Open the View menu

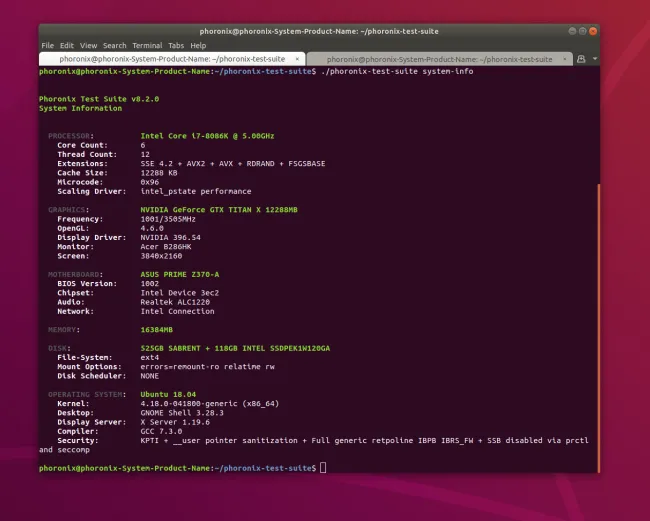[88, 46]
